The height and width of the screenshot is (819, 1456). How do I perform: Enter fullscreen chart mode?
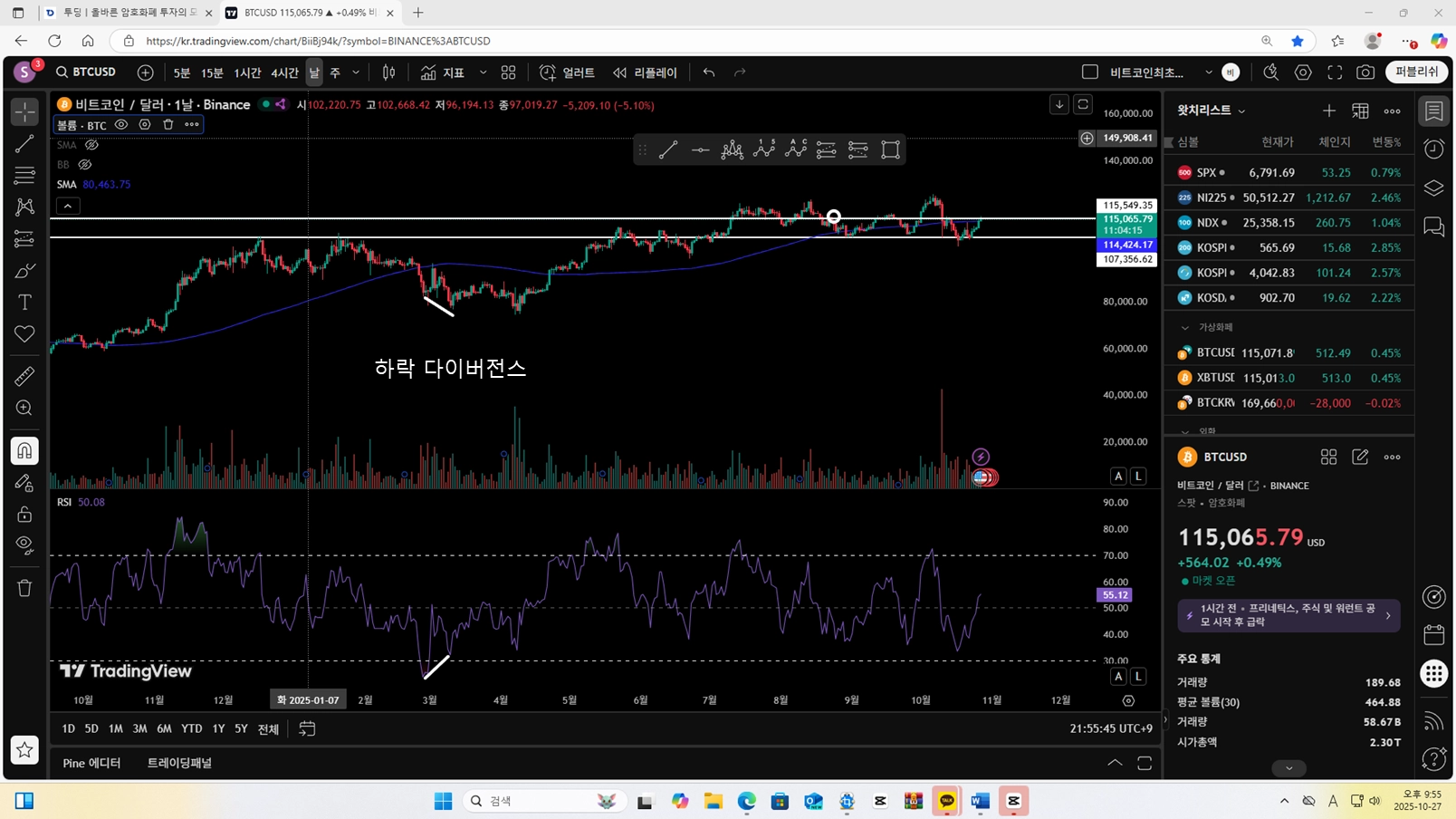[1335, 72]
